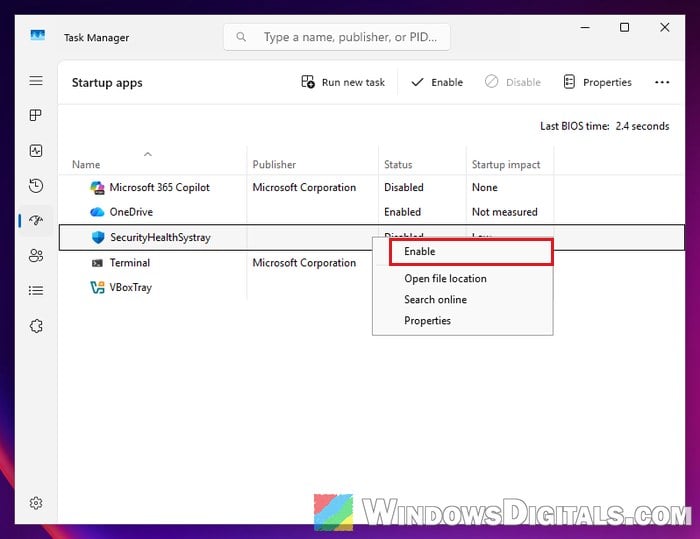Click Microsoft Corporation publisher in Copilot row
The width and height of the screenshot is (700, 539).
[x=304, y=188]
